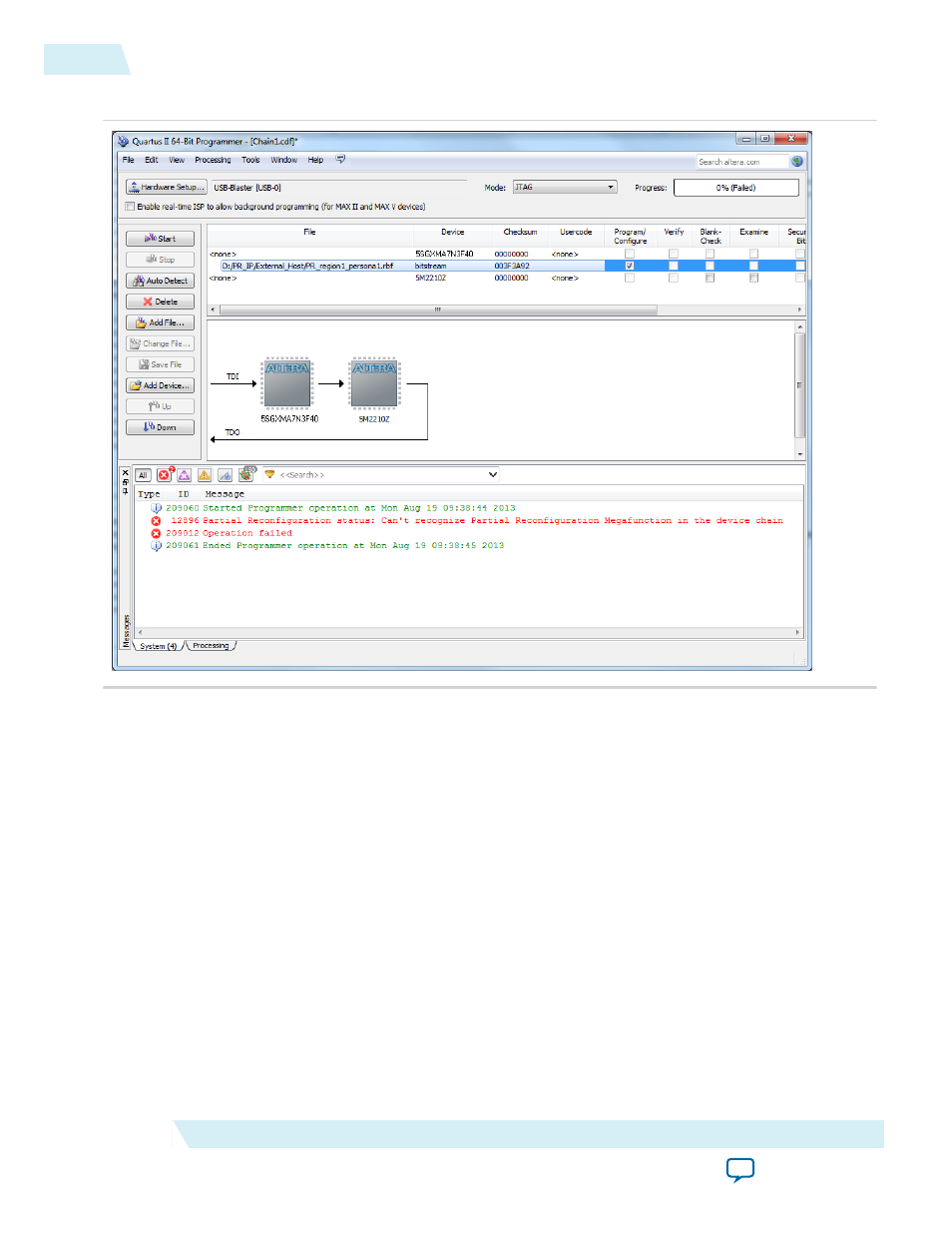Select the 'Operation failed' message text
952x1233 pixels.
coord(247,534)
